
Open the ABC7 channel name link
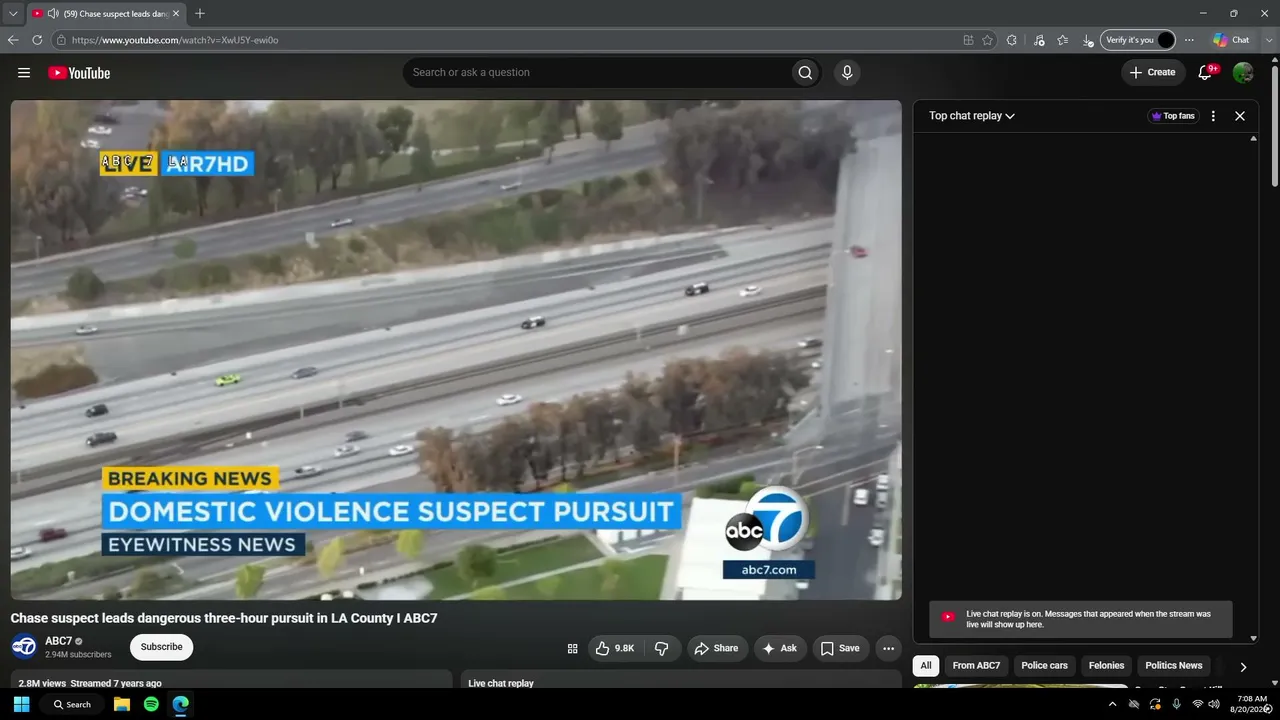click(x=59, y=641)
